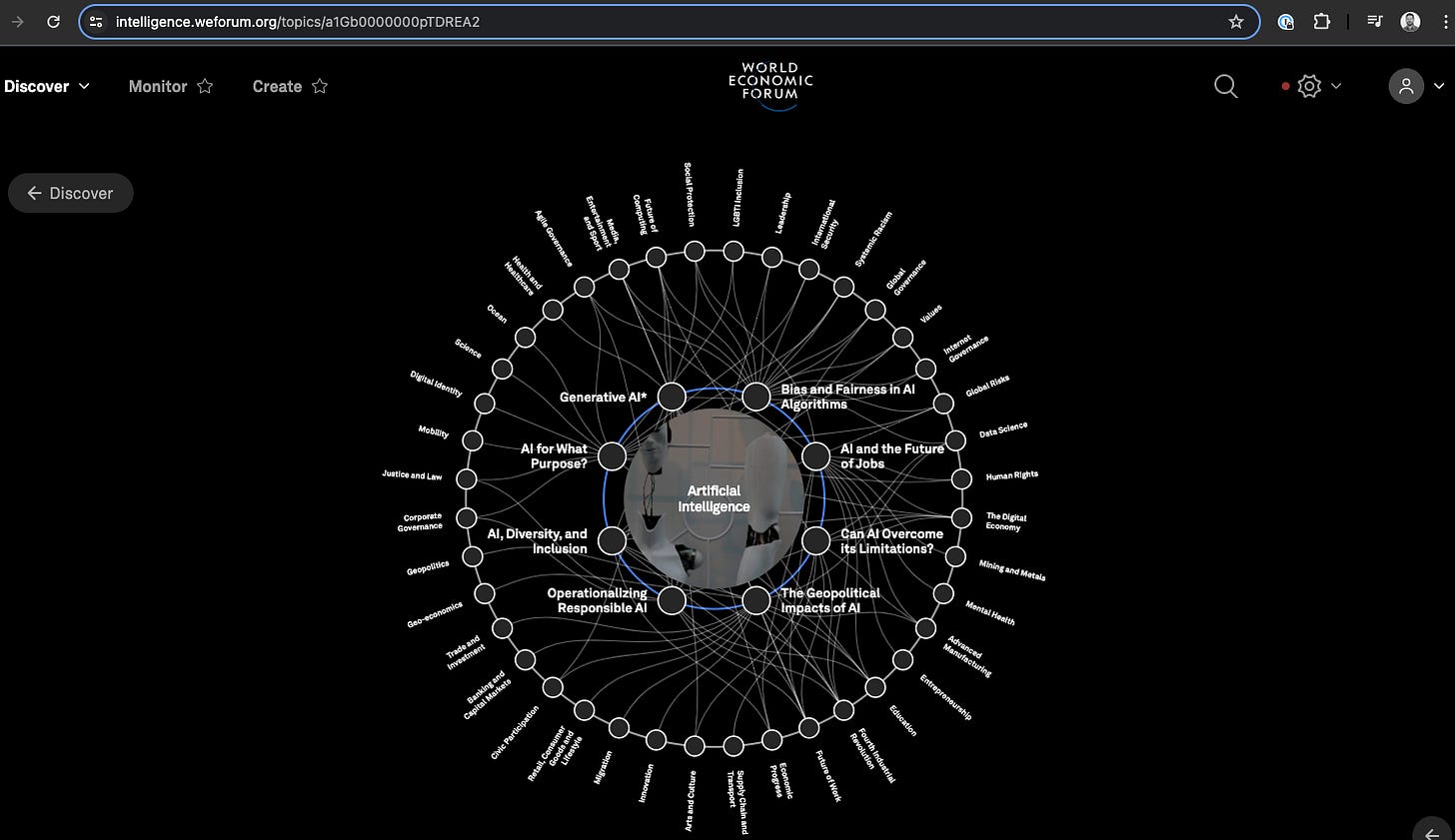Reload the page with the refresh icon

tap(53, 21)
